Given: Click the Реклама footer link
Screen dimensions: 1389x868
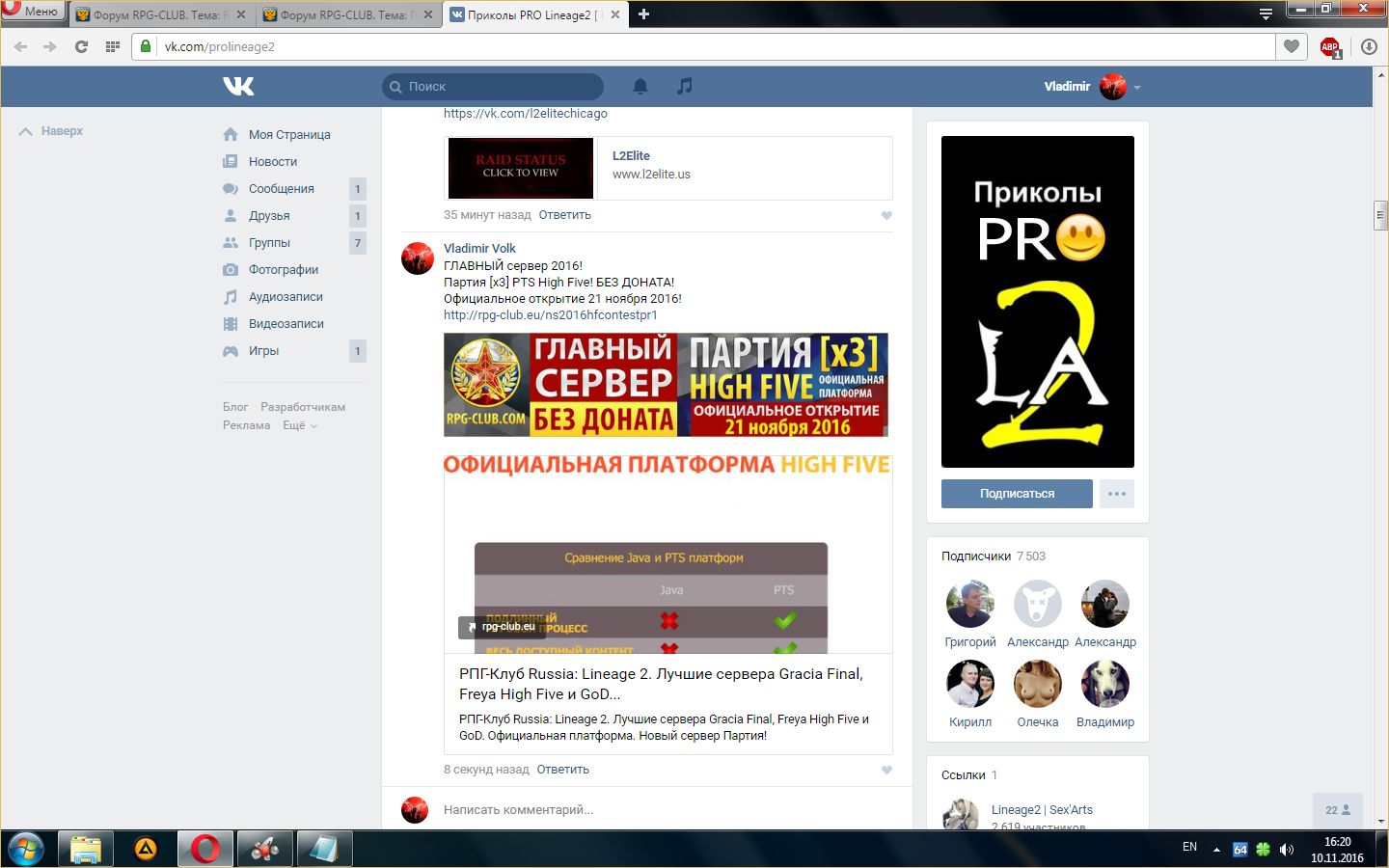Looking at the screenshot, I should (247, 425).
